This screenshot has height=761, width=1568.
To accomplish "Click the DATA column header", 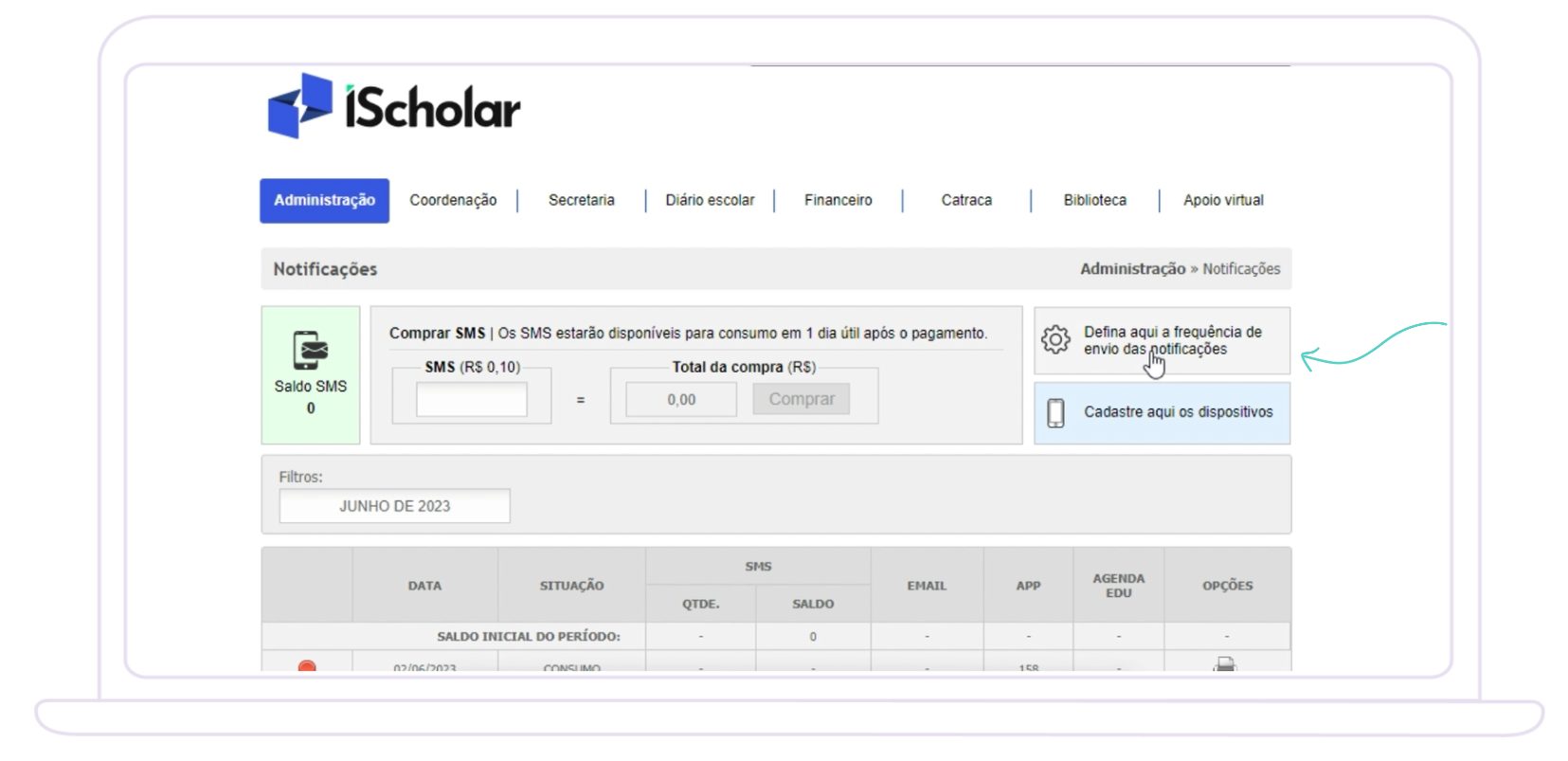I will 424,586.
